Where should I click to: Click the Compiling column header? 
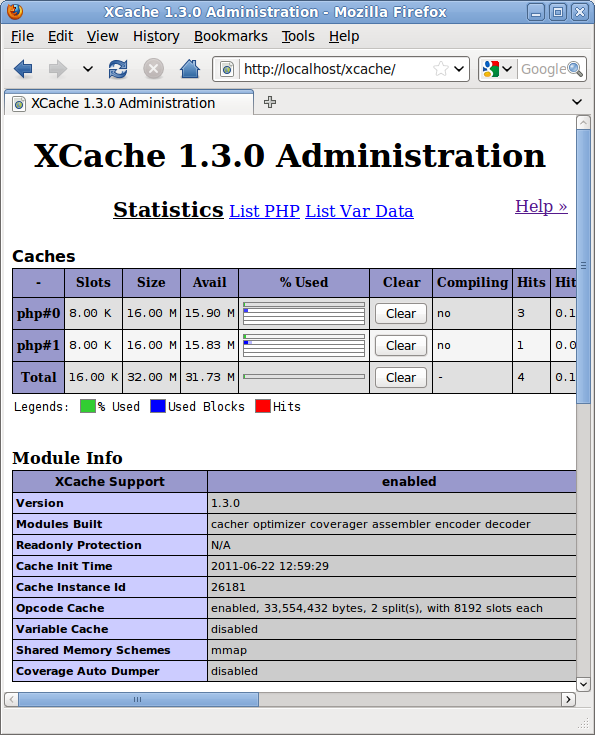(472, 283)
